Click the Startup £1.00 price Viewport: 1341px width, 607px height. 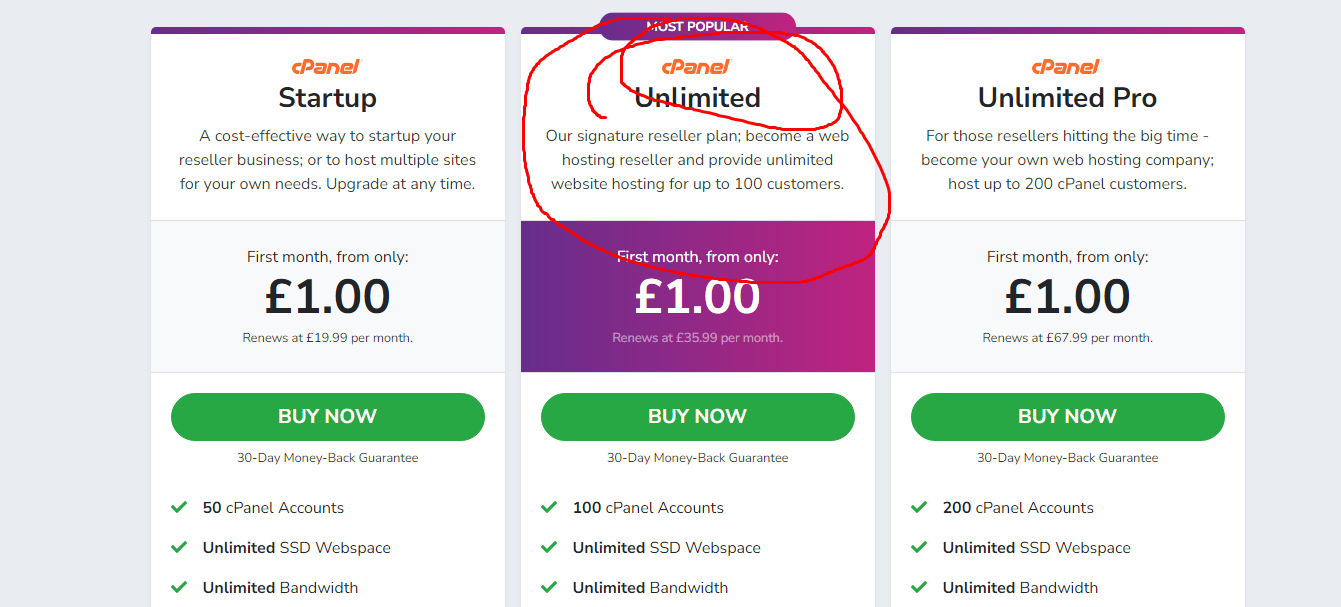(x=328, y=296)
